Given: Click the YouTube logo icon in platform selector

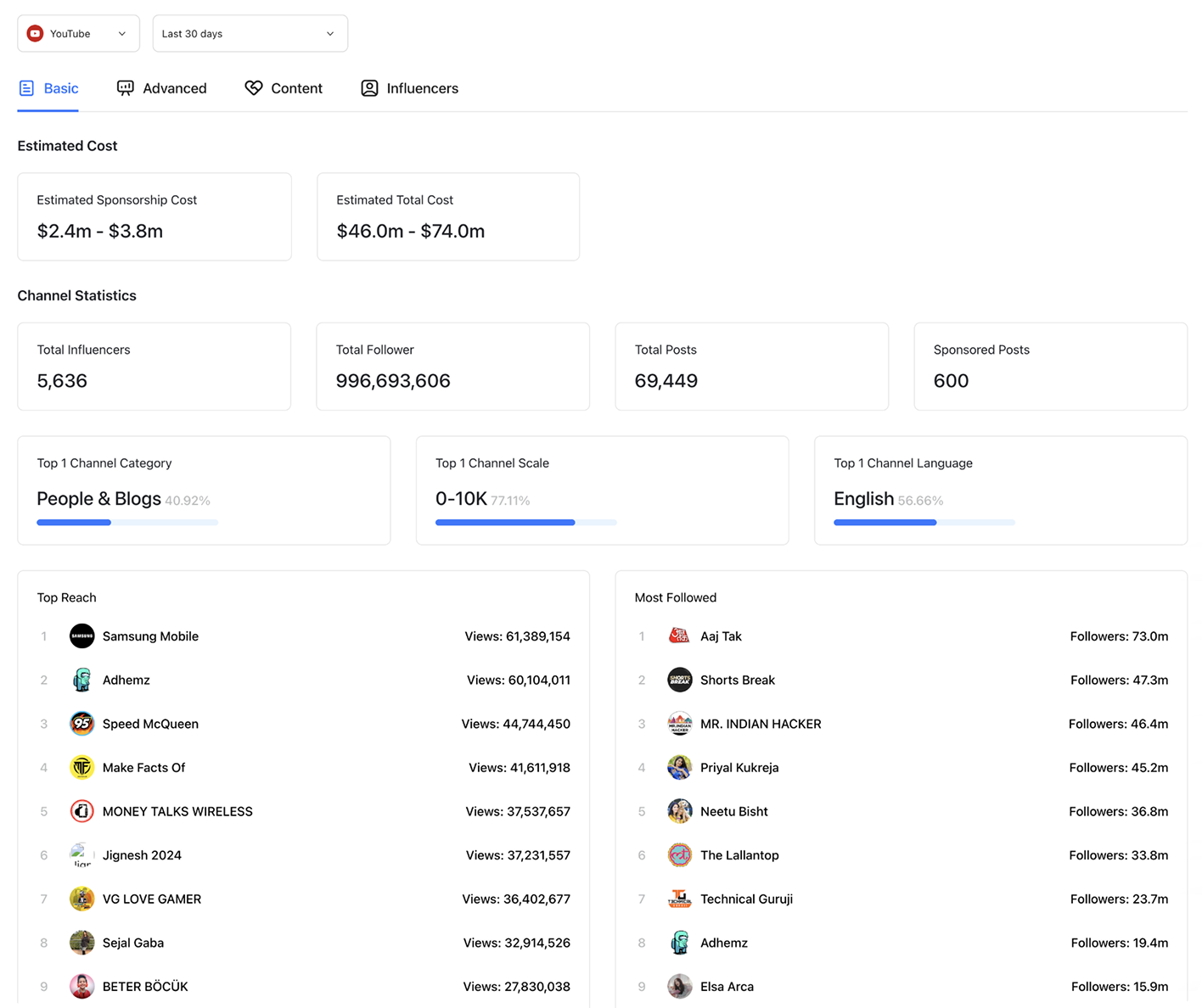Looking at the screenshot, I should (35, 34).
